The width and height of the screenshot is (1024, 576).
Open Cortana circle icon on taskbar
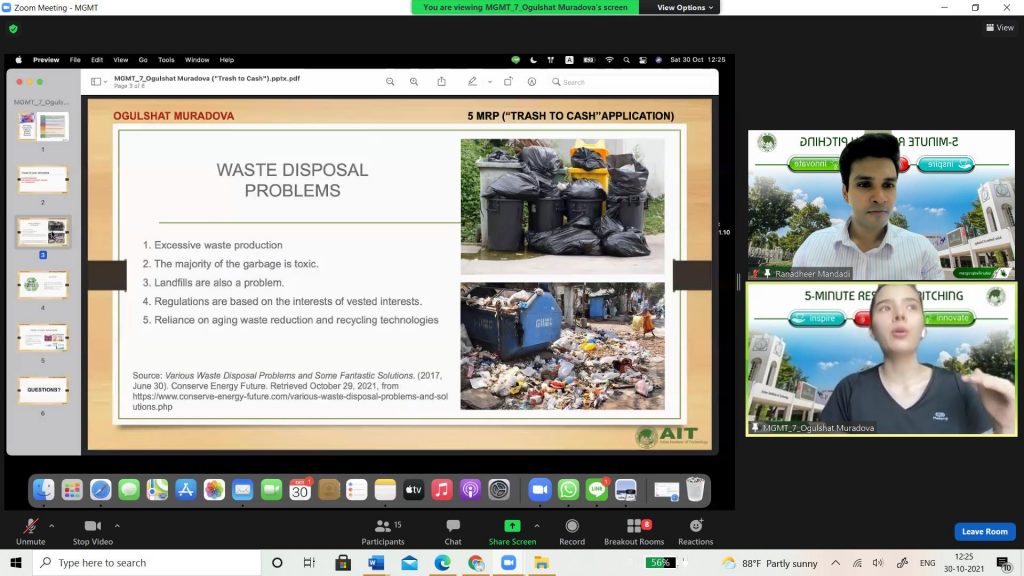(277, 562)
